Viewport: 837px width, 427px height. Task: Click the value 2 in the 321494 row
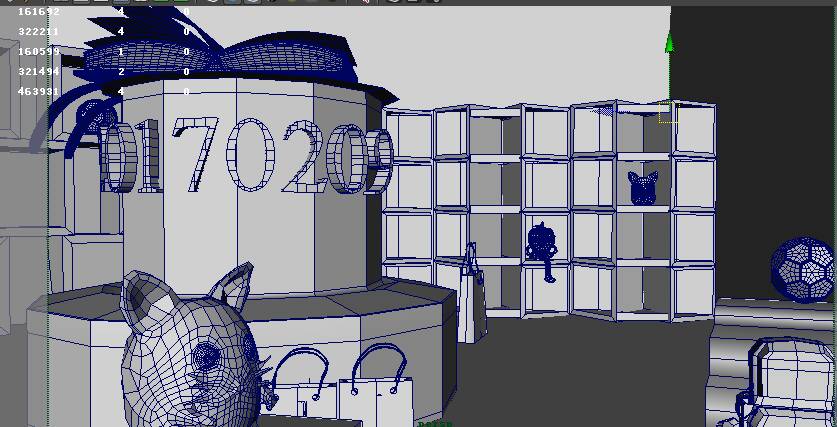tap(121, 72)
